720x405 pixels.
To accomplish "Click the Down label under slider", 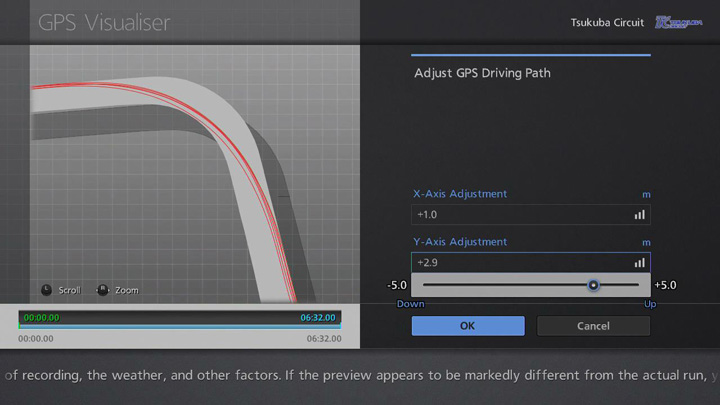I will [x=411, y=303].
